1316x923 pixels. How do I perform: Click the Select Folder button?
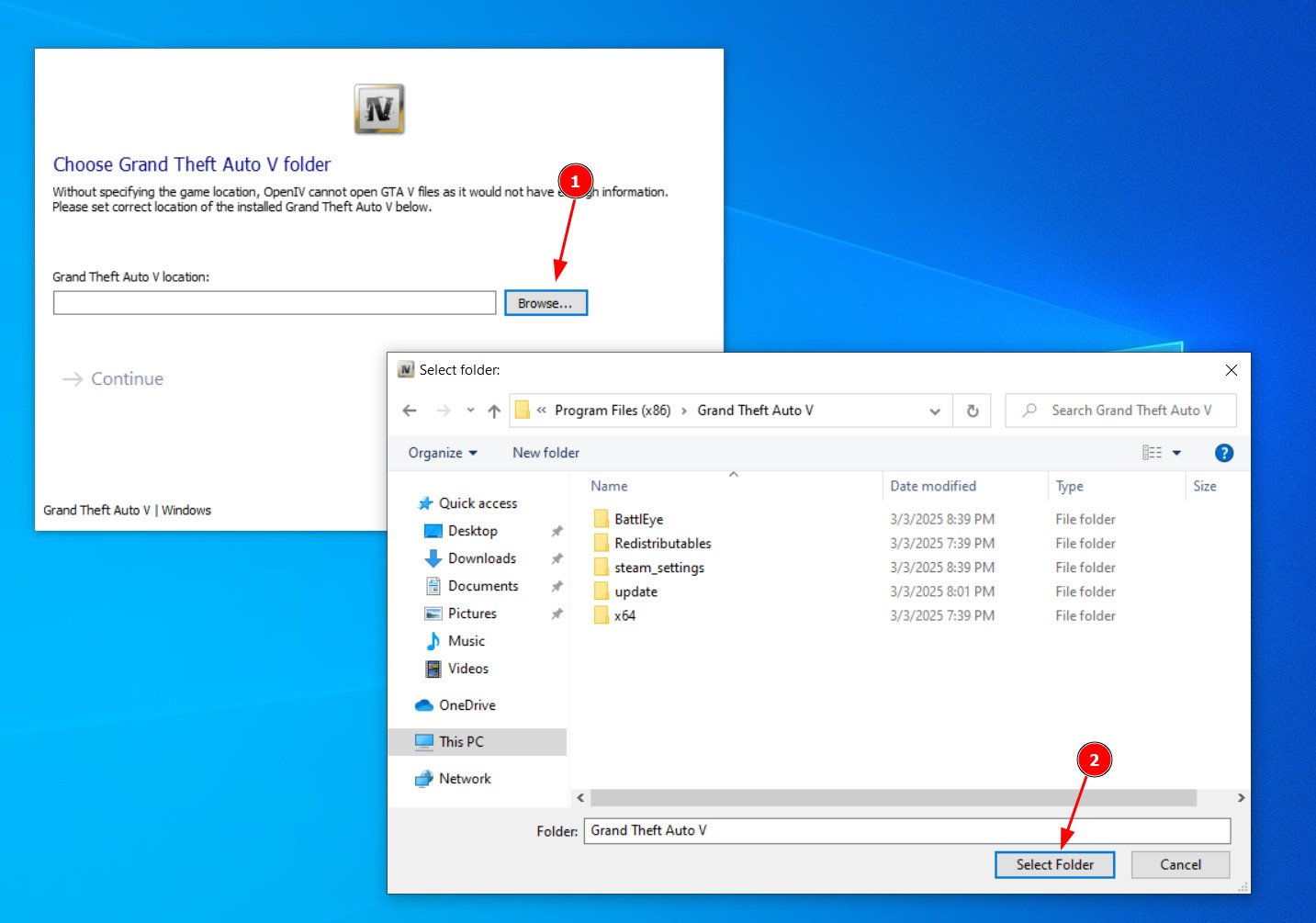click(x=1054, y=864)
